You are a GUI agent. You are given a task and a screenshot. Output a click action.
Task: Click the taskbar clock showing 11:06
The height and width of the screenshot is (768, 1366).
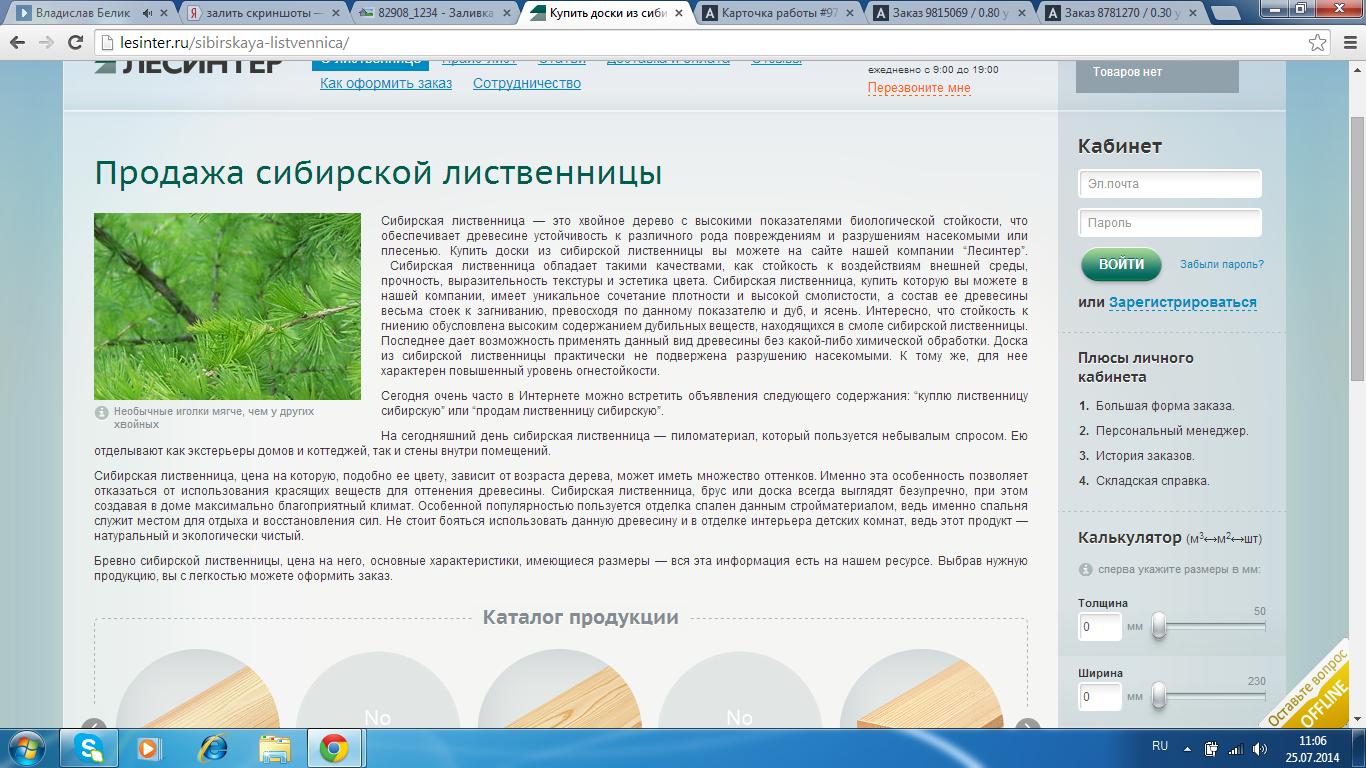click(x=1312, y=748)
